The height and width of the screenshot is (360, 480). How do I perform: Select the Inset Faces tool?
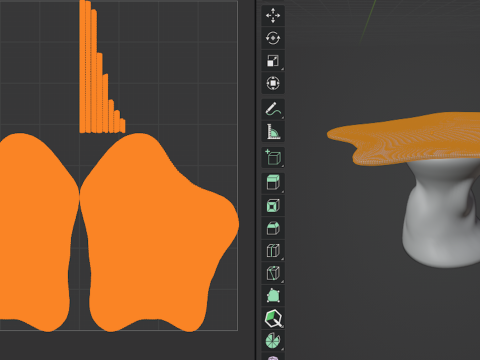coord(273,206)
